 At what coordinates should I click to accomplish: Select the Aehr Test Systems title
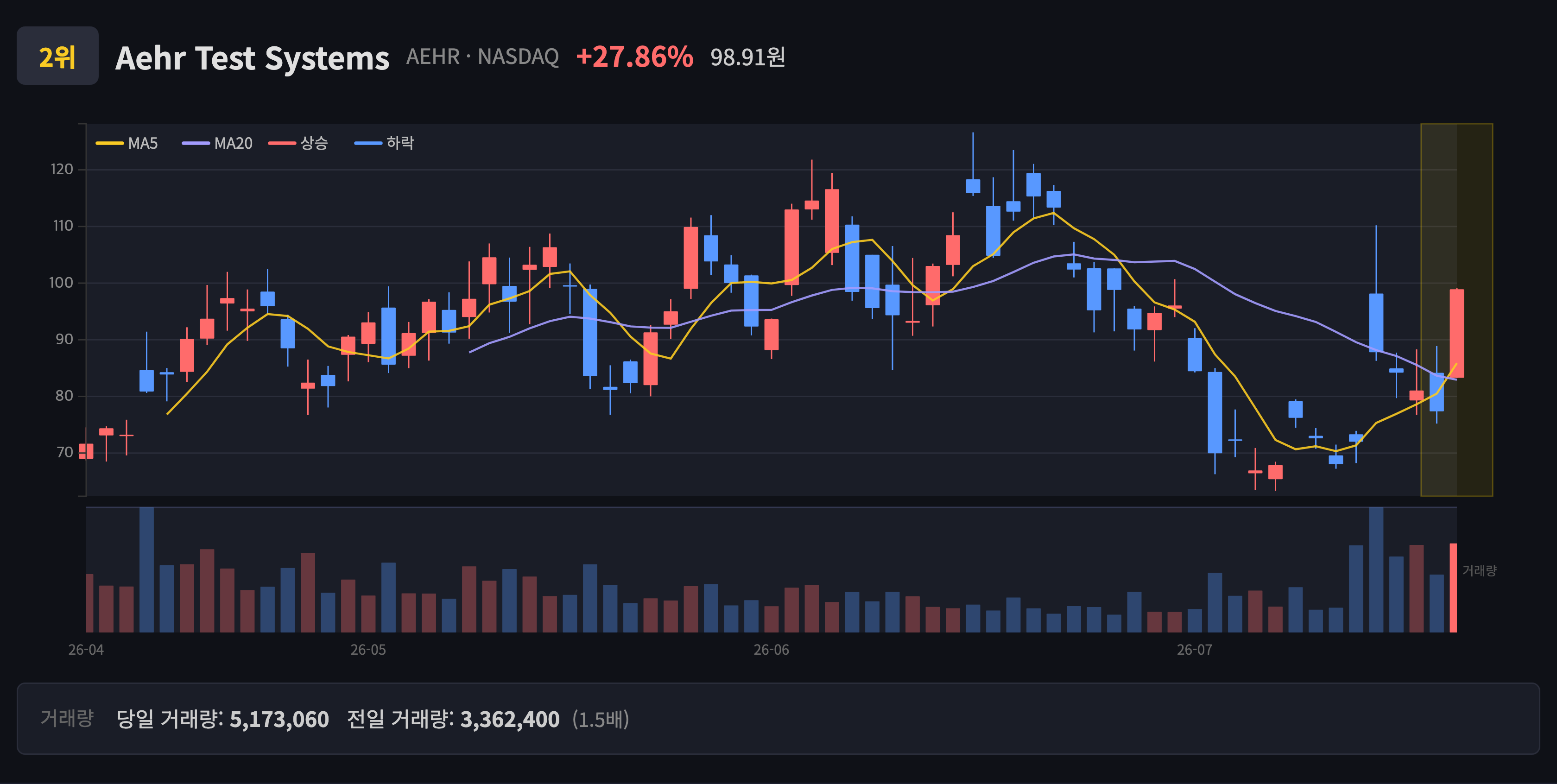click(x=252, y=58)
